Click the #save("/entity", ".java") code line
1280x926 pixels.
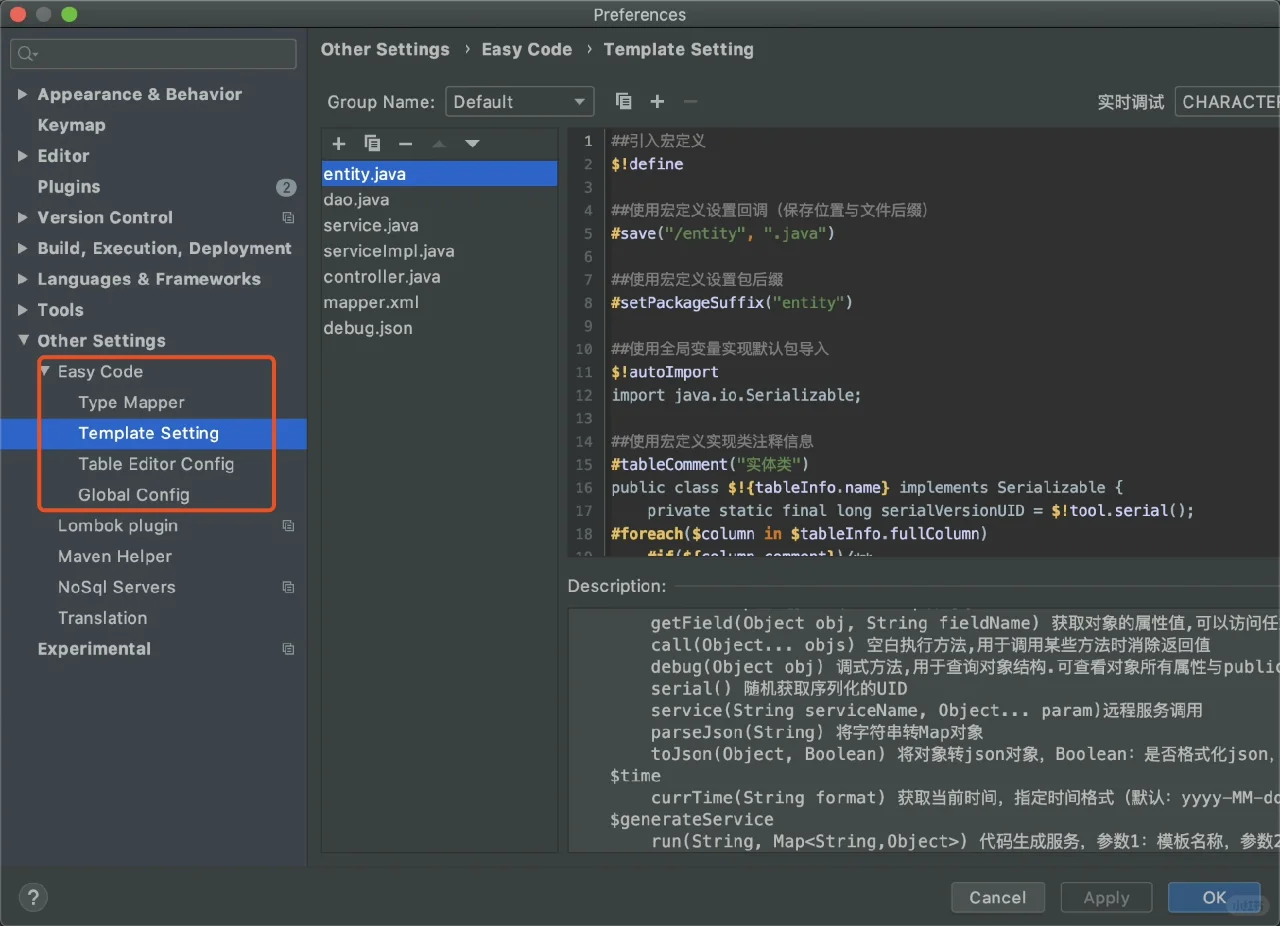tap(722, 234)
